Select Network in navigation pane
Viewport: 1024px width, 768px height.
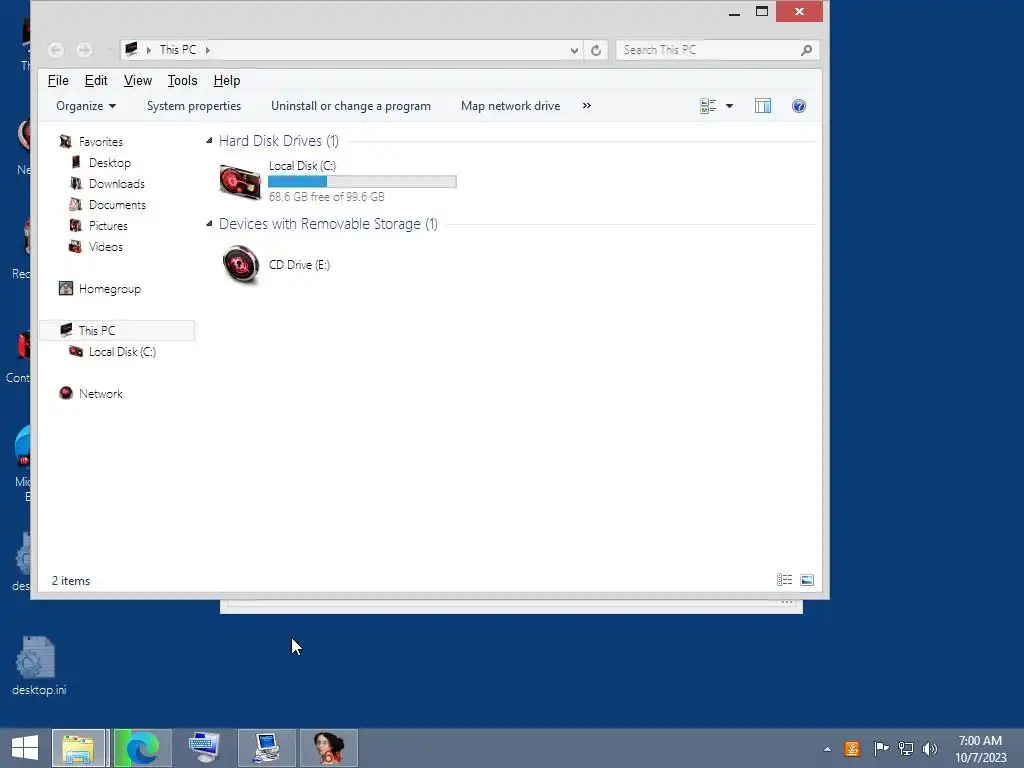pos(101,393)
